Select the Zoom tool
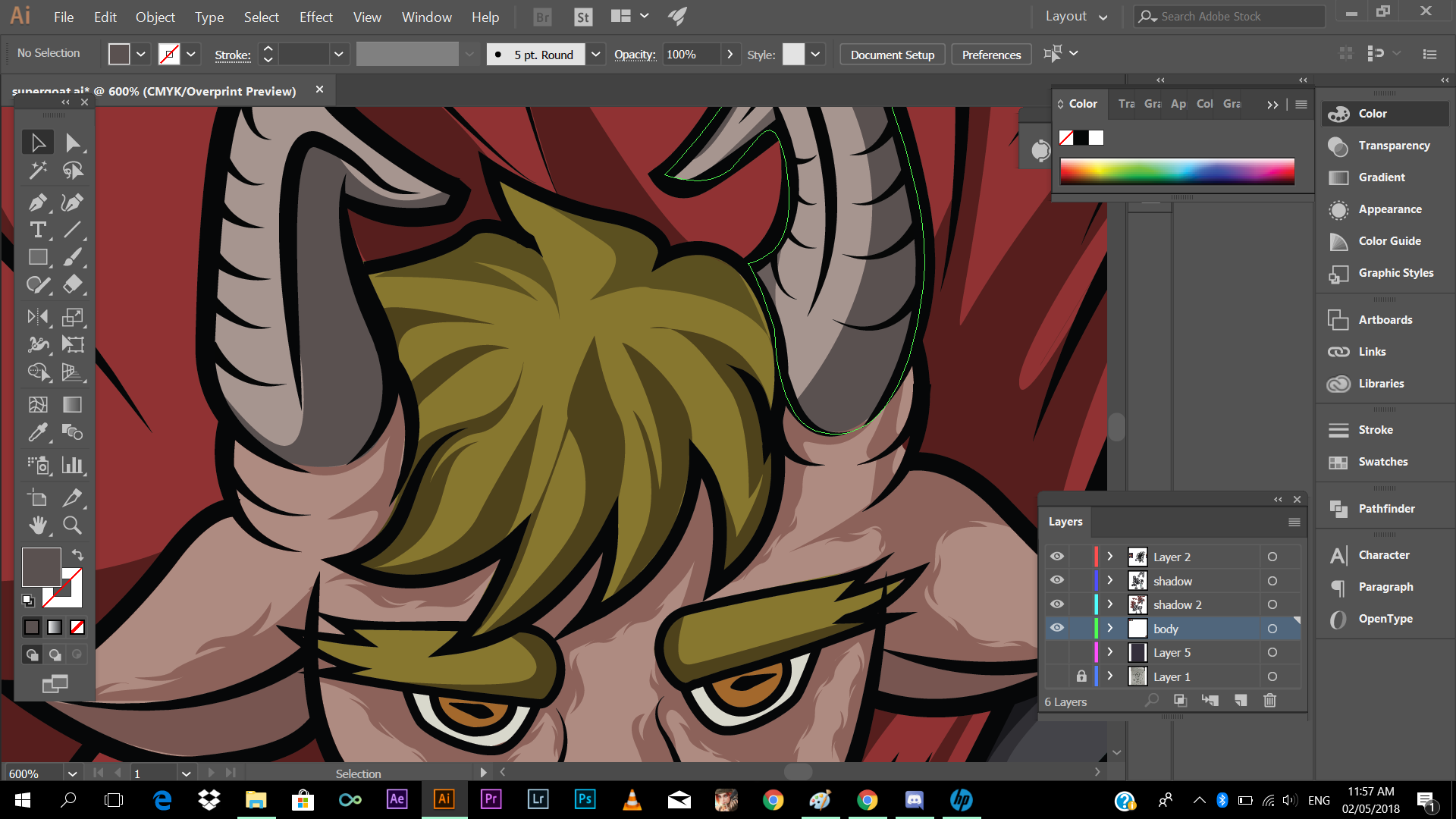Viewport: 1456px width, 819px height. (72, 525)
